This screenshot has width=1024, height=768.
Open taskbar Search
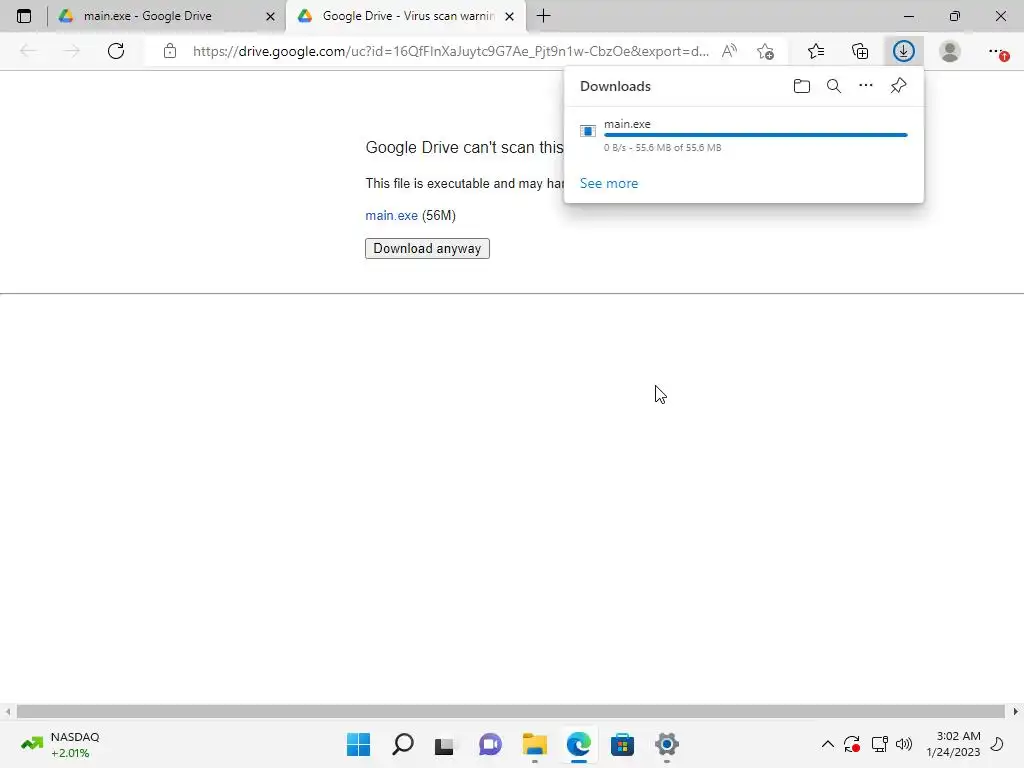pyautogui.click(x=403, y=744)
